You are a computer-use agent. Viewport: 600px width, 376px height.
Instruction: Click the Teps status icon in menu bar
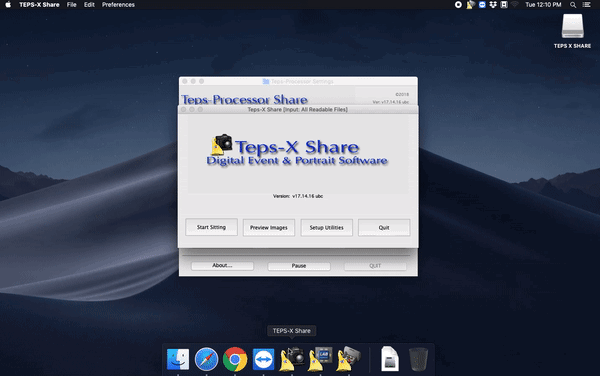(470, 5)
